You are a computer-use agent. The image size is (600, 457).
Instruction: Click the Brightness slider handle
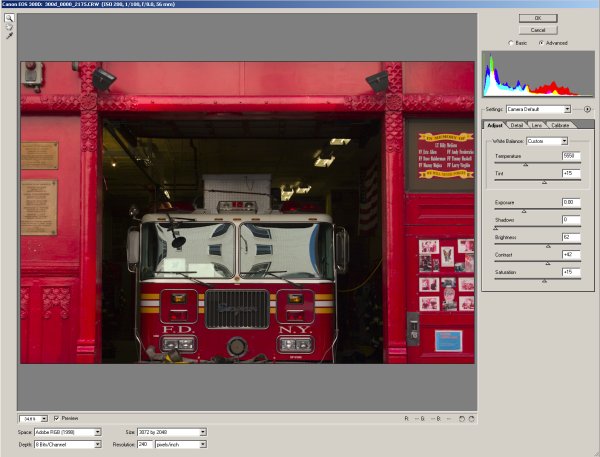[x=548, y=246]
